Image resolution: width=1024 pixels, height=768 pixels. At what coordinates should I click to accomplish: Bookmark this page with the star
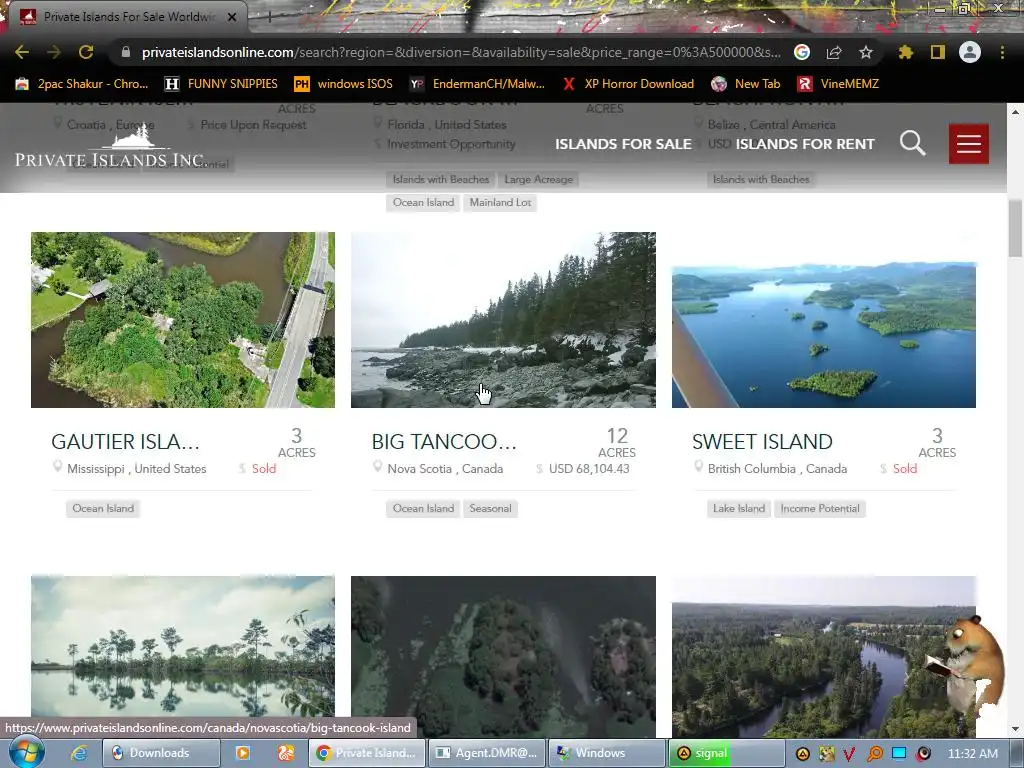[866, 52]
